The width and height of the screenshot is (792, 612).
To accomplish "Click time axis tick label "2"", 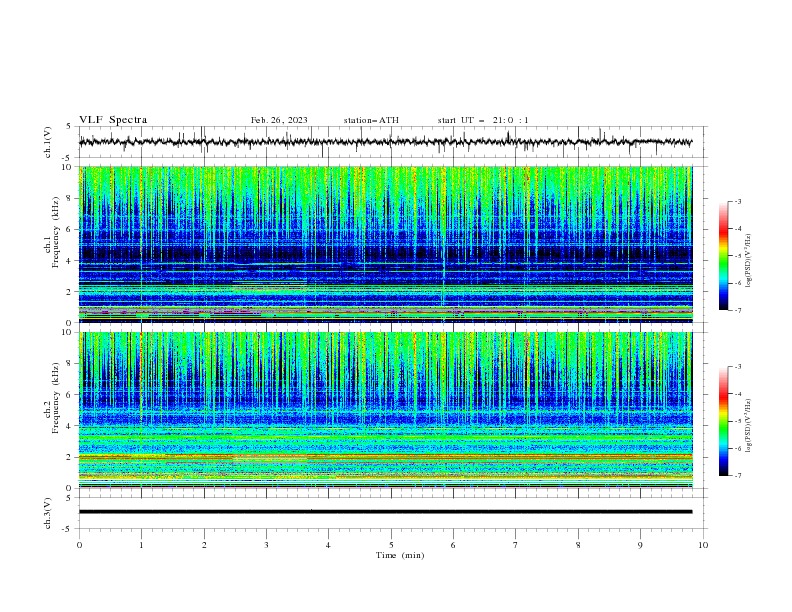I will point(204,545).
